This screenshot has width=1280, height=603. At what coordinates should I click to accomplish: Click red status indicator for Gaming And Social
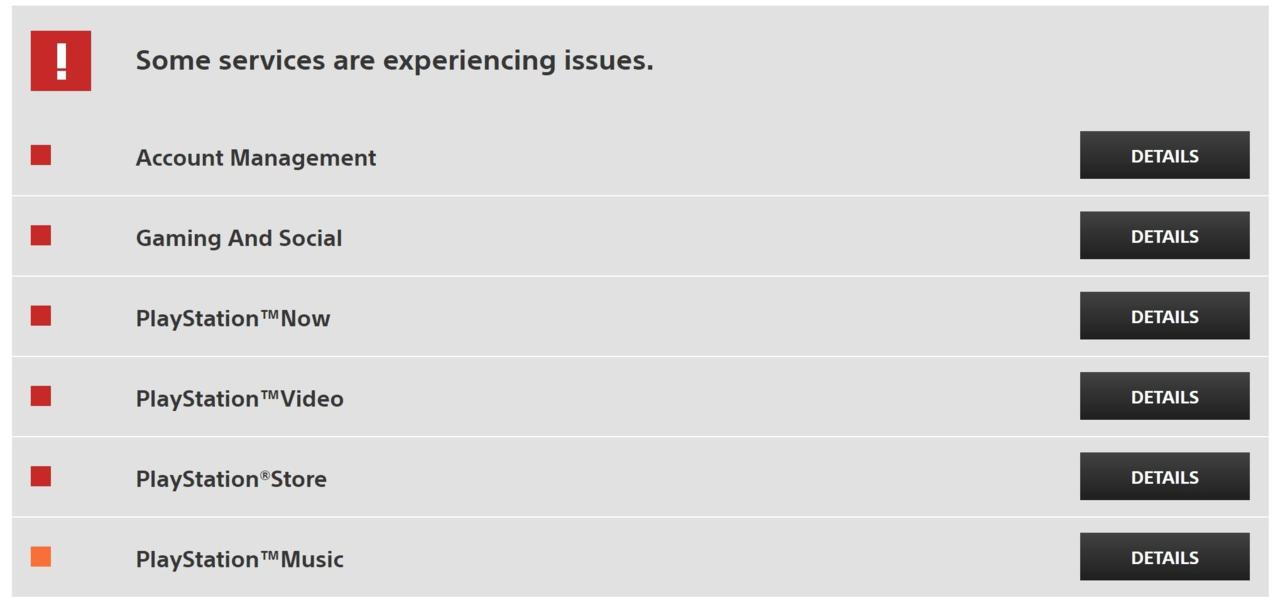pos(41,235)
